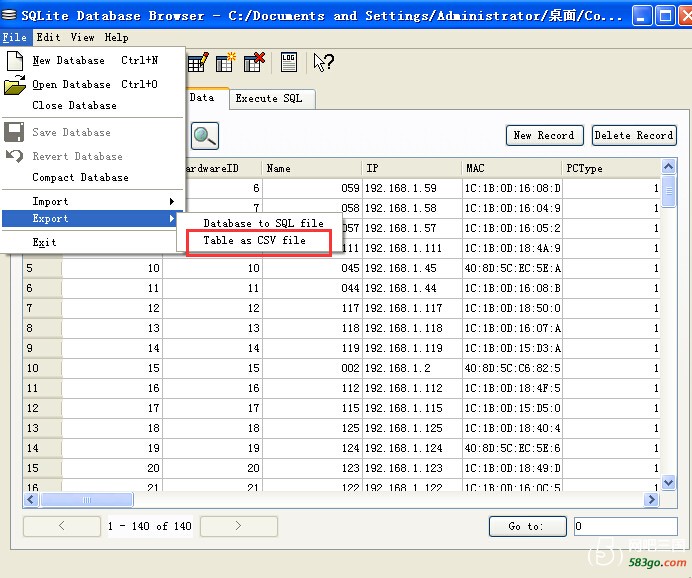This screenshot has height=578, width=692.
Task: Click the previous page arrow button
Action: 62,526
